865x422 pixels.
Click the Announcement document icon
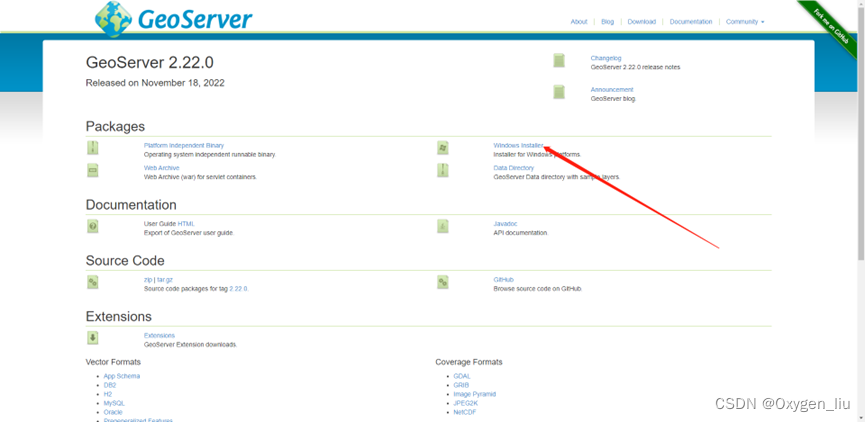tap(559, 92)
